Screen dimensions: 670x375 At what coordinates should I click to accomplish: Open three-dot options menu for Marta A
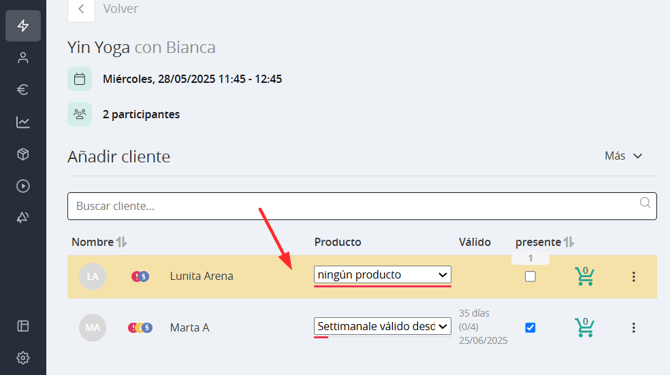point(634,328)
